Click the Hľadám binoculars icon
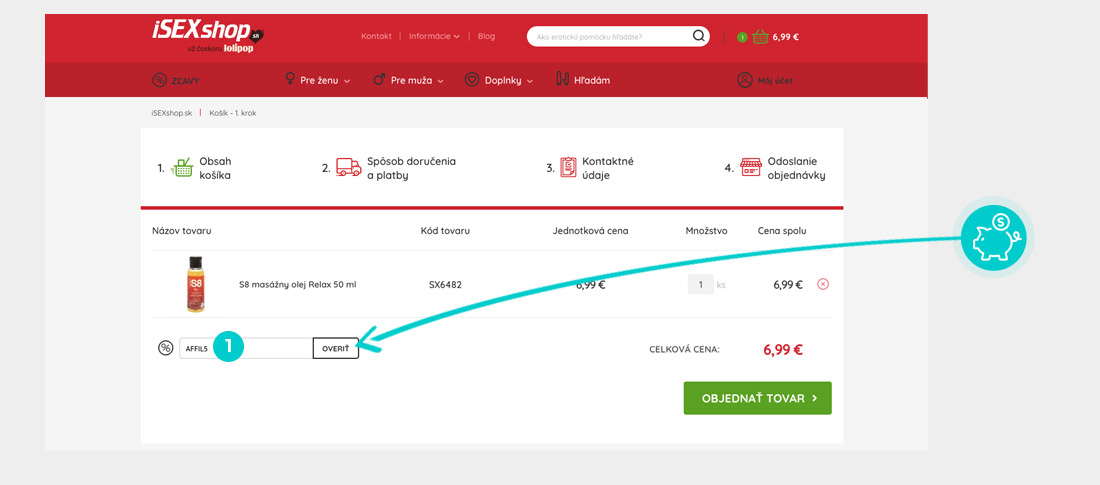The image size is (1100, 485). pyautogui.click(x=562, y=80)
